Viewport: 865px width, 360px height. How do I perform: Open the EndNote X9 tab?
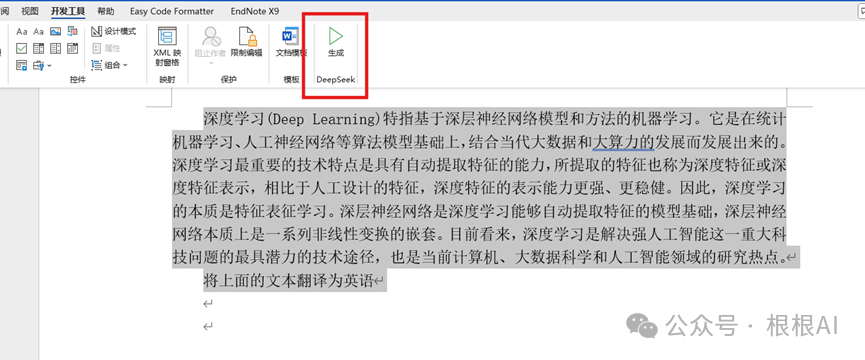pyautogui.click(x=255, y=11)
